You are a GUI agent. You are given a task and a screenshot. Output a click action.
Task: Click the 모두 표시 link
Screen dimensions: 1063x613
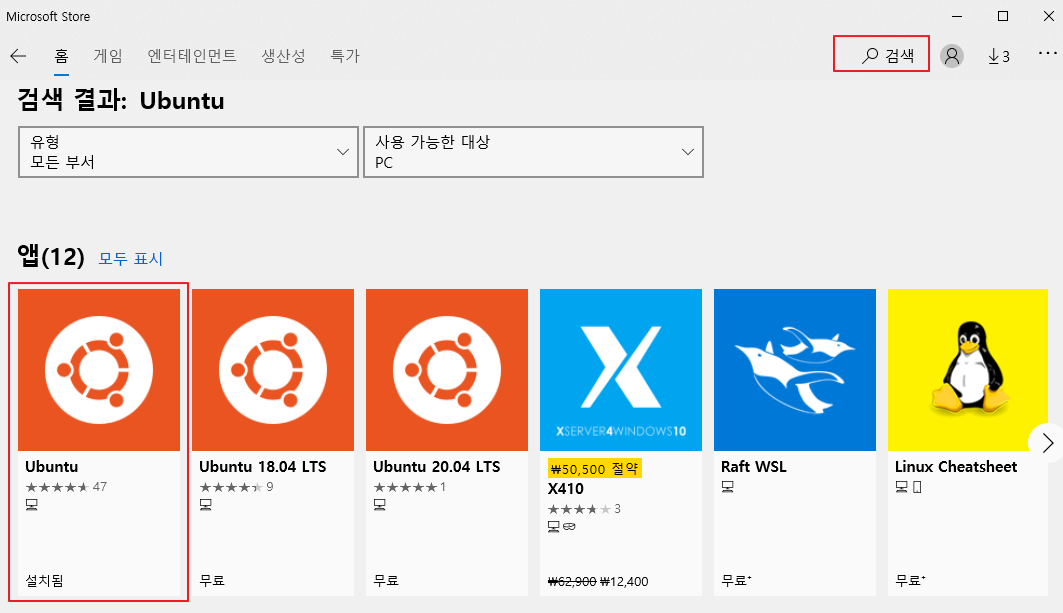click(131, 258)
